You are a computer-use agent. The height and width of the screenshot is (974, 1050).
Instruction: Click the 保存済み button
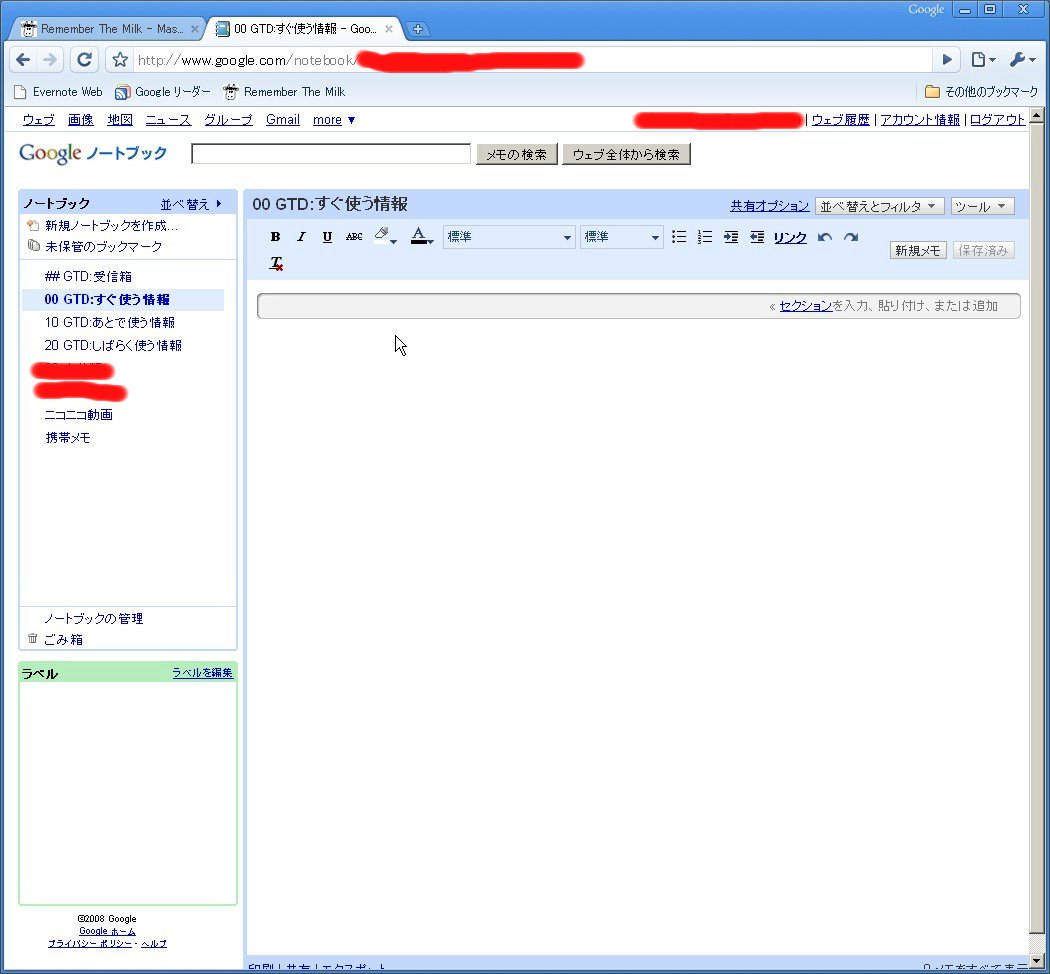983,250
